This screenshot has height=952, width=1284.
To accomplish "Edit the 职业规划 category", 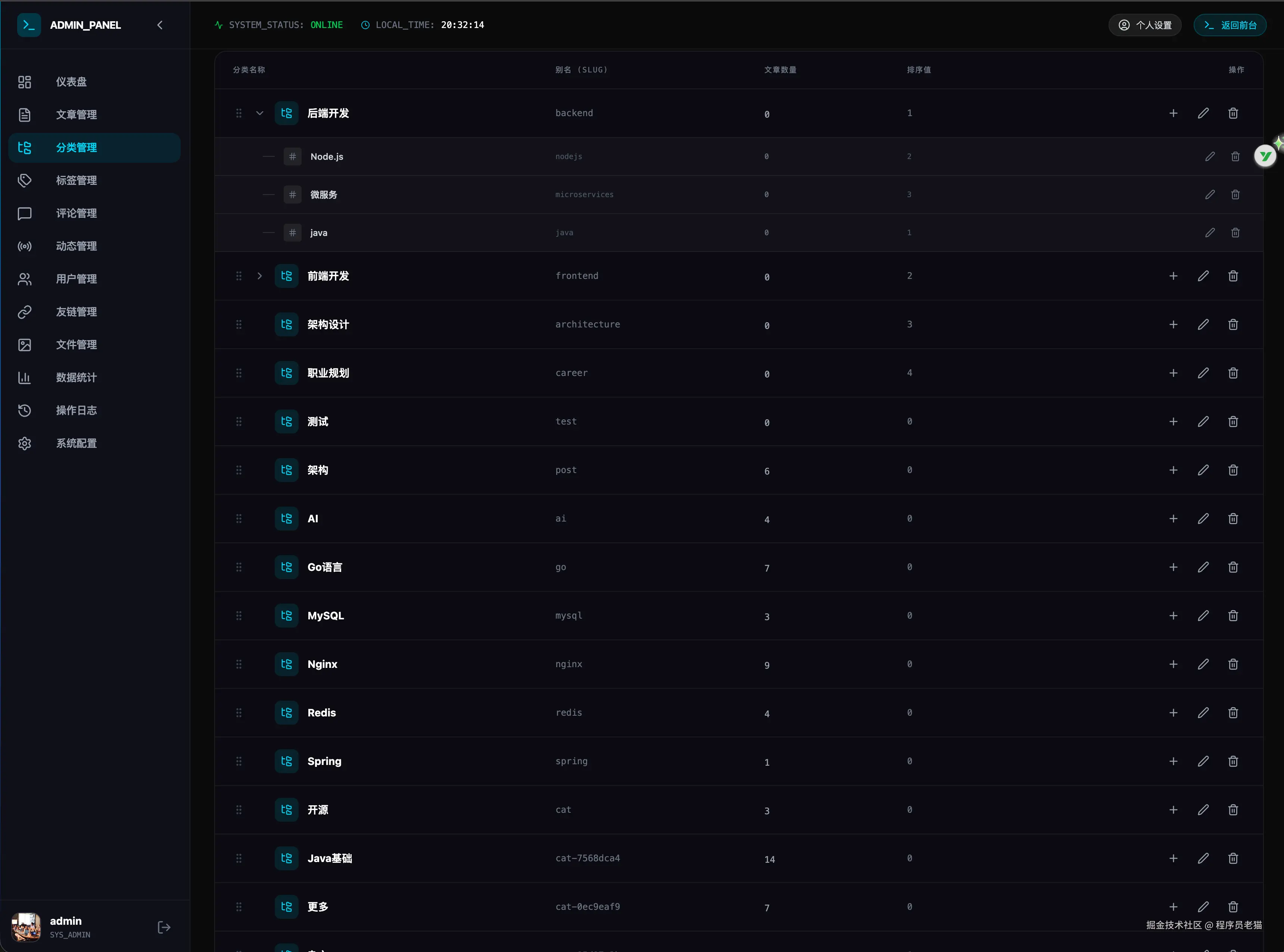I will tap(1203, 373).
